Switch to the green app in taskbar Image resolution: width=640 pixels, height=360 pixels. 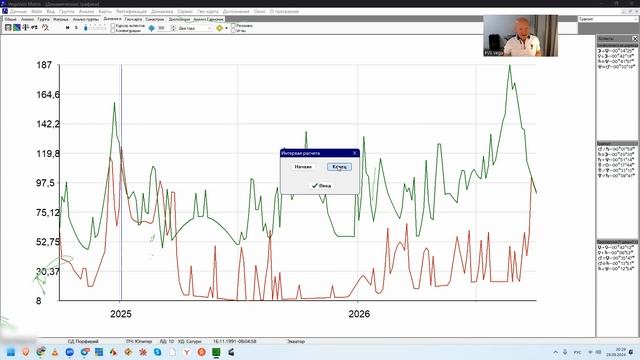(x=216, y=352)
